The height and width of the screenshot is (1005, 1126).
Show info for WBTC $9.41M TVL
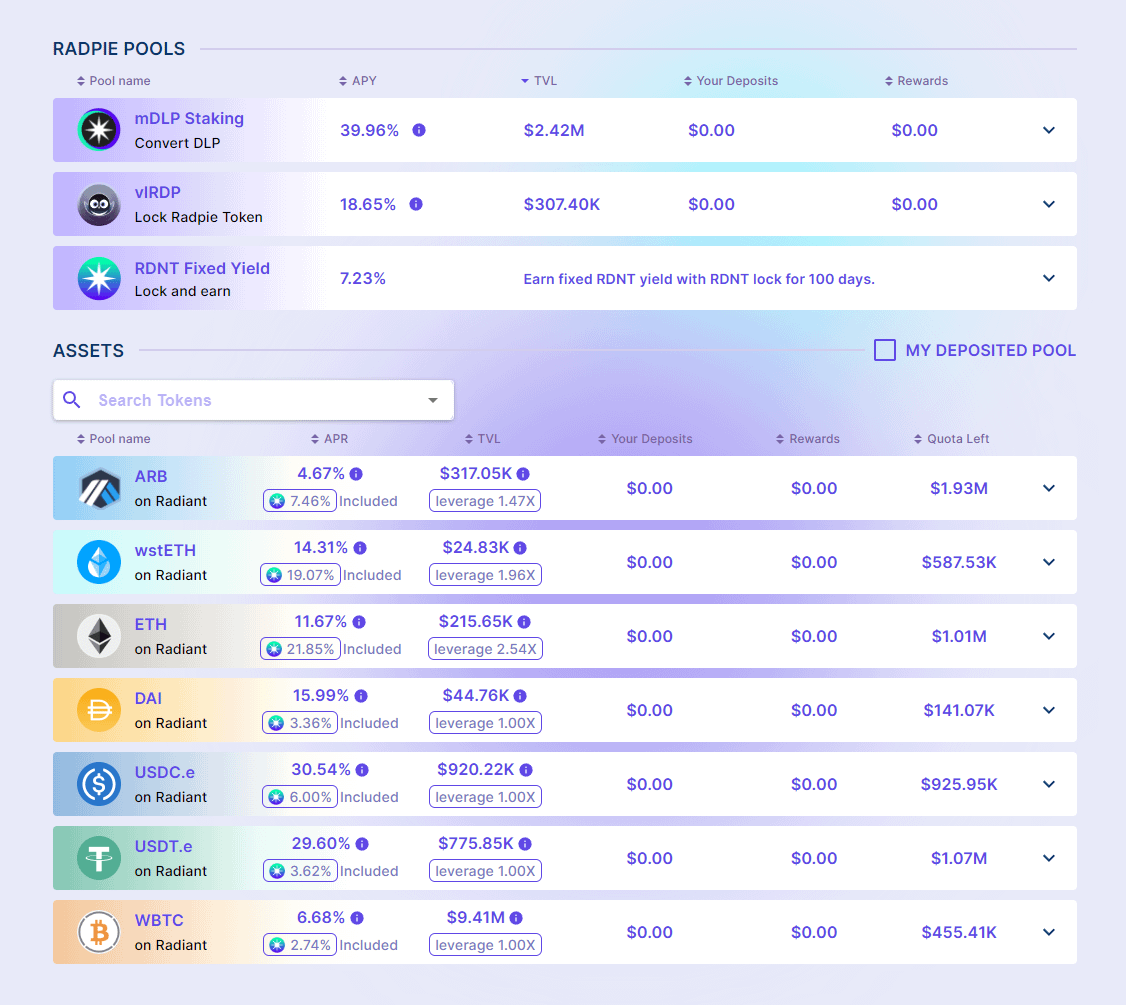pyautogui.click(x=516, y=917)
